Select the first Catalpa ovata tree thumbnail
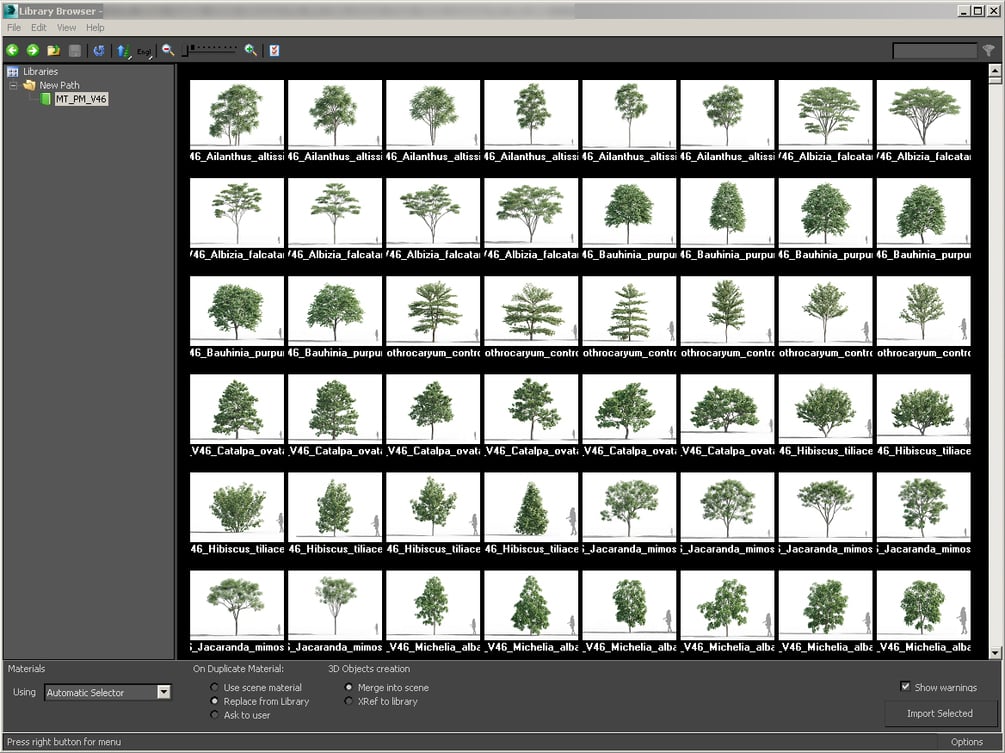This screenshot has width=1005, height=753. point(237,410)
